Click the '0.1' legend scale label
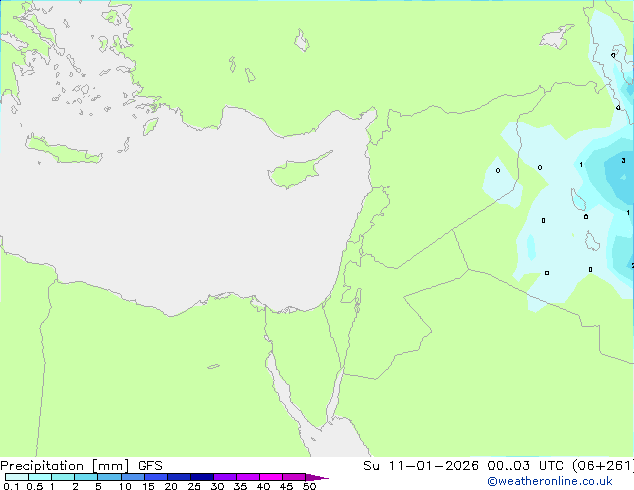 point(11,486)
